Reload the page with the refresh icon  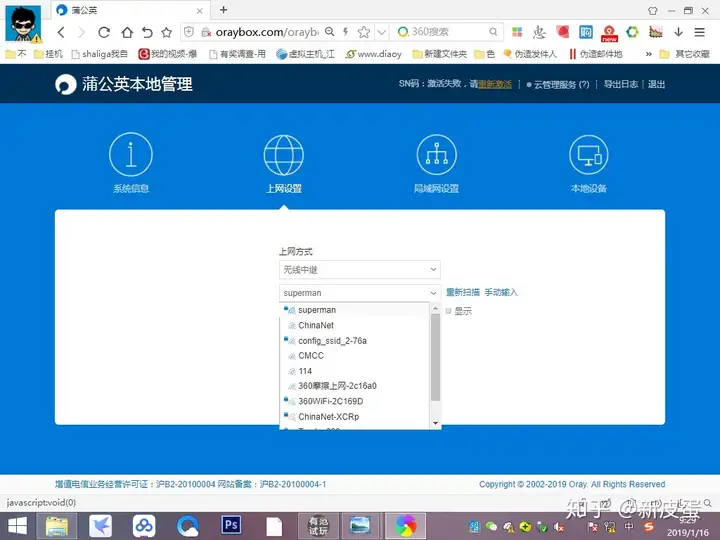click(x=104, y=32)
